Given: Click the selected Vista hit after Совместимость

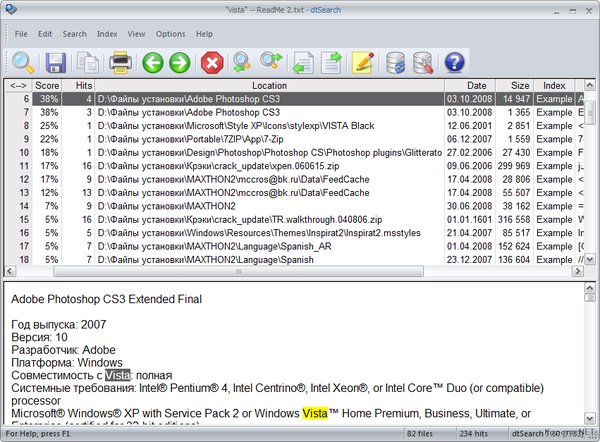Looking at the screenshot, I should pos(117,375).
